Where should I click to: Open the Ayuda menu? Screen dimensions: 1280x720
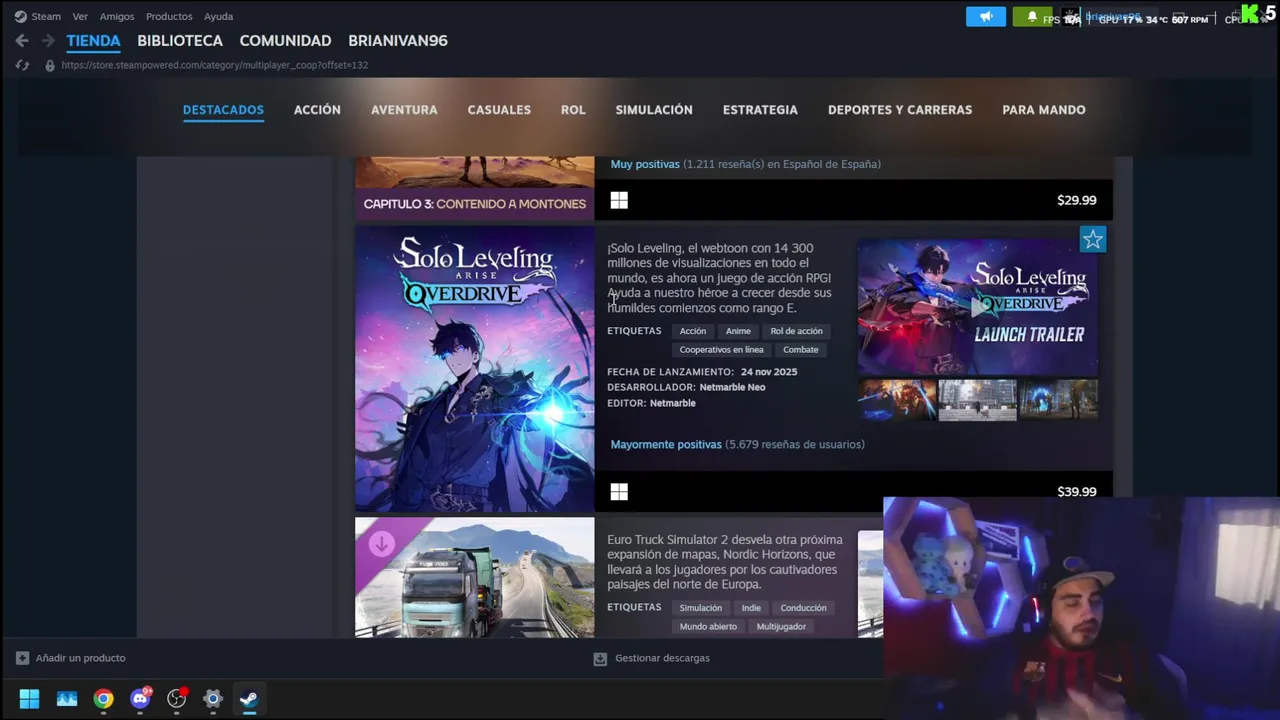[x=219, y=17]
